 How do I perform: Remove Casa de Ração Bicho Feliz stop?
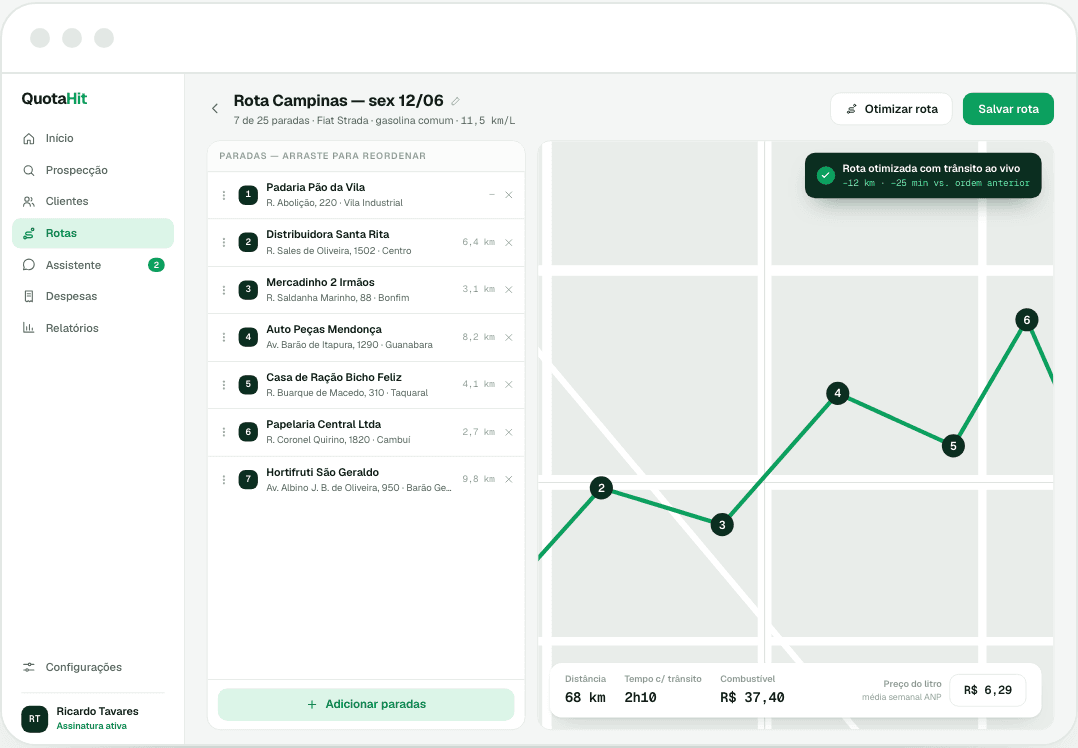[x=509, y=384]
